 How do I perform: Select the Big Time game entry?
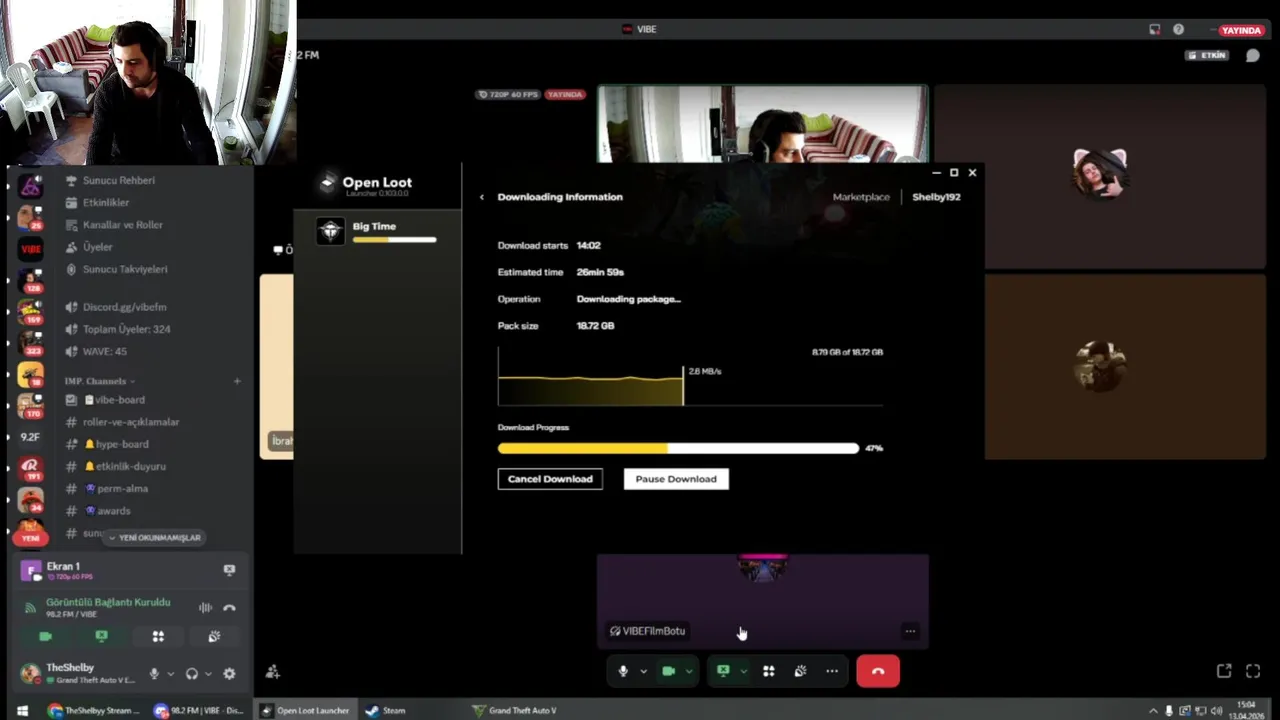coord(378,231)
